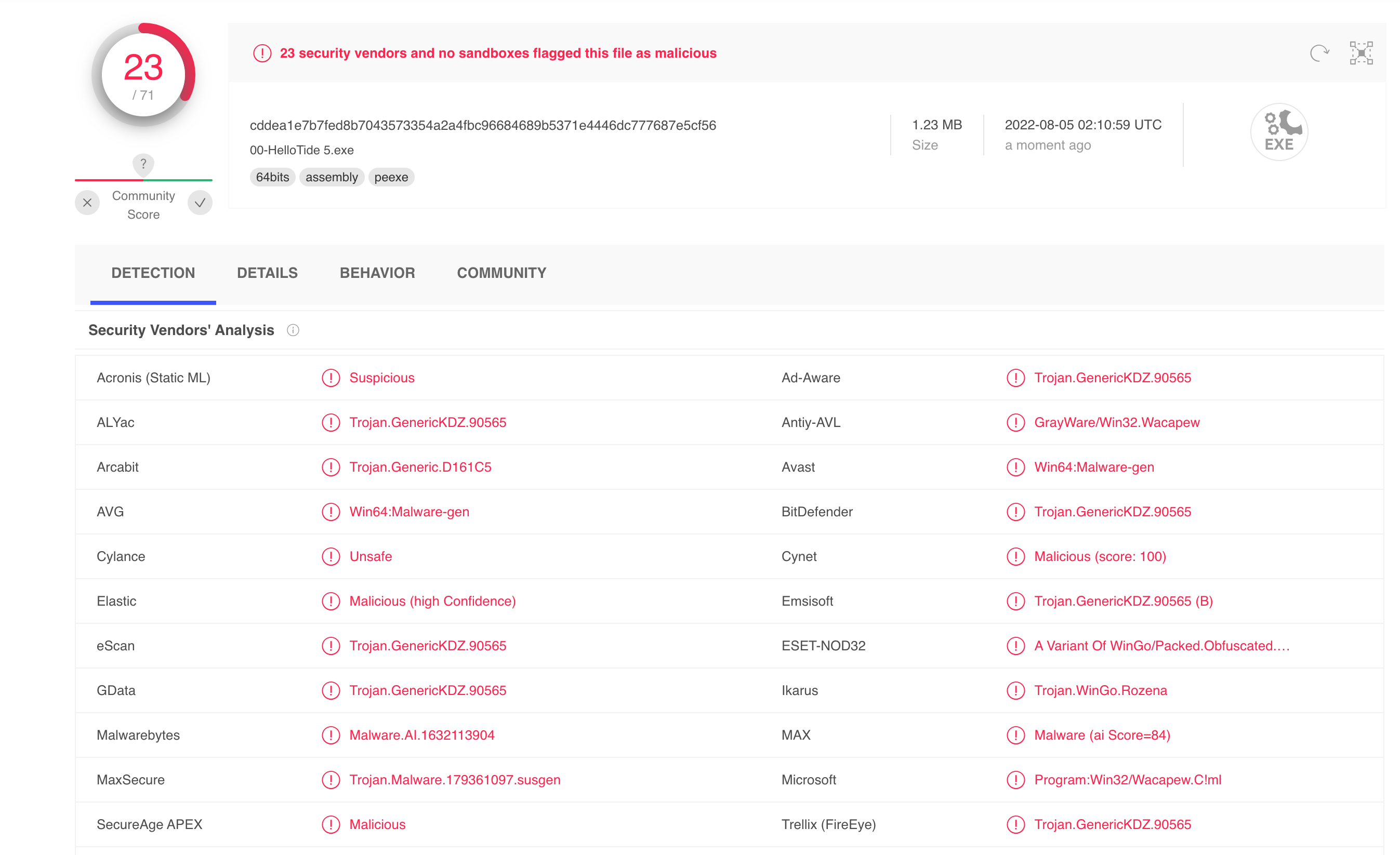Click the 23/71 detection score gauge
The width and height of the screenshot is (1400, 855).
[x=143, y=75]
